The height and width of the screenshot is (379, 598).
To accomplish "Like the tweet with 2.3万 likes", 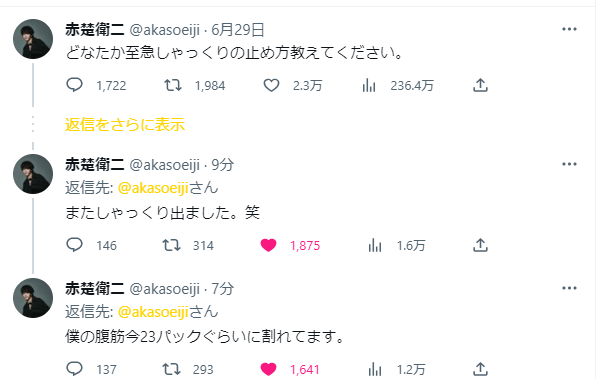I will click(271, 85).
